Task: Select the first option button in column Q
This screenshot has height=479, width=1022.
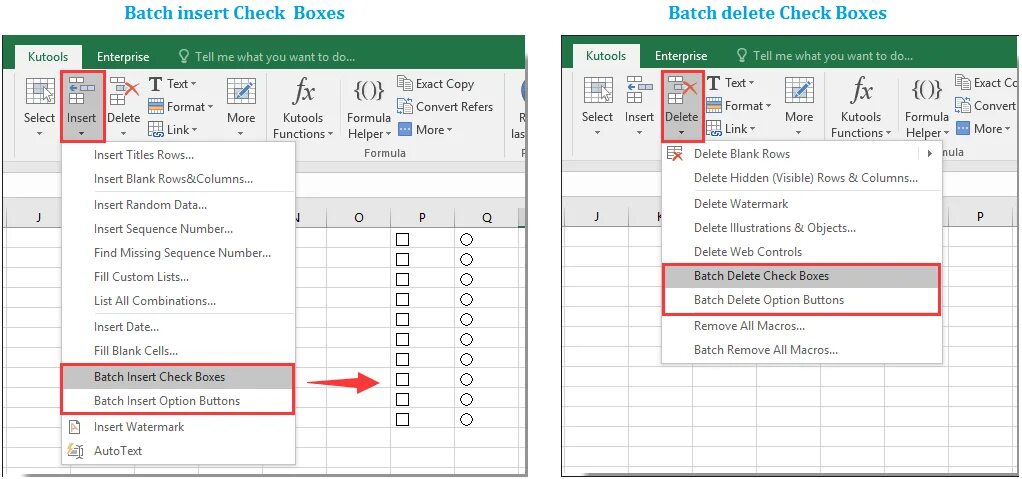Action: point(466,240)
